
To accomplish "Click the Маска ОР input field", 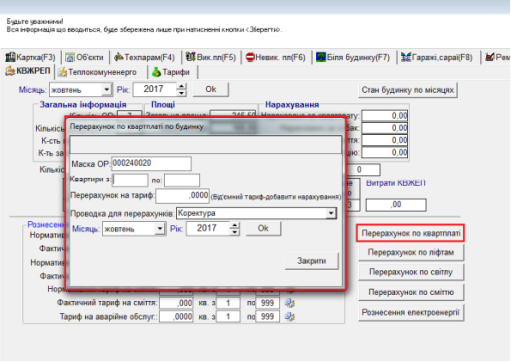I will point(151,163).
